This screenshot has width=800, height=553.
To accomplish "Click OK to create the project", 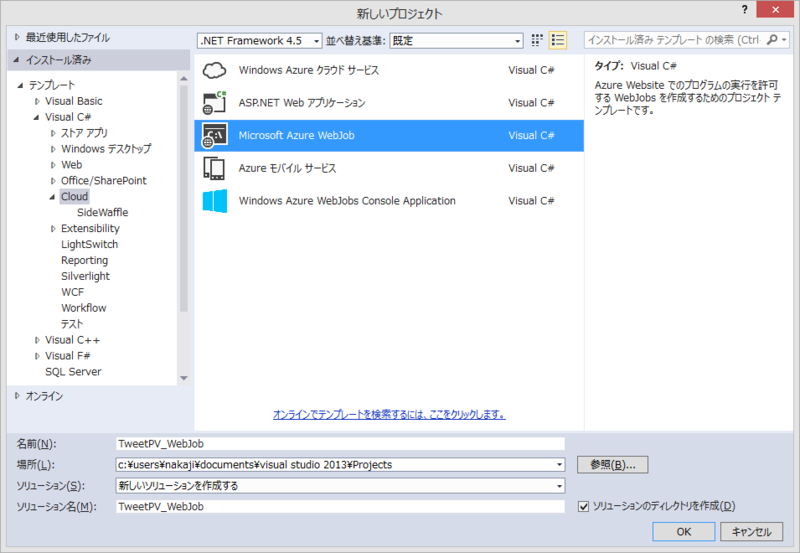I will point(684,532).
